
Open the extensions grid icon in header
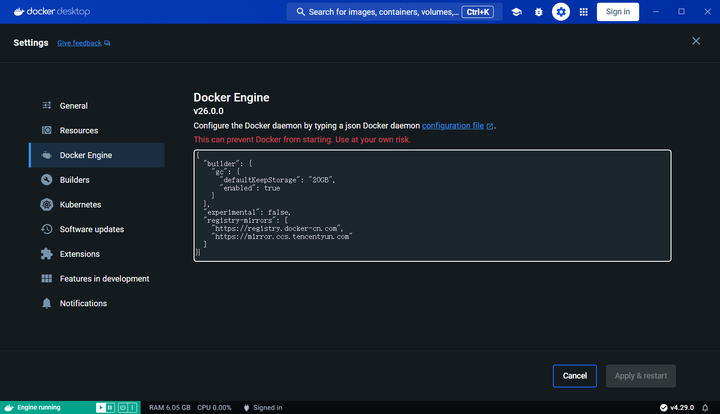[583, 12]
